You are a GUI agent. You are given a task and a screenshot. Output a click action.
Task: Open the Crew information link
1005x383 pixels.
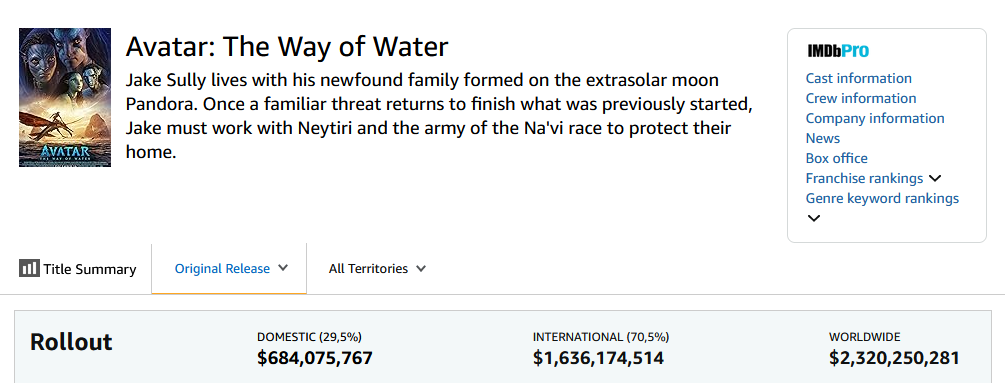[861, 98]
